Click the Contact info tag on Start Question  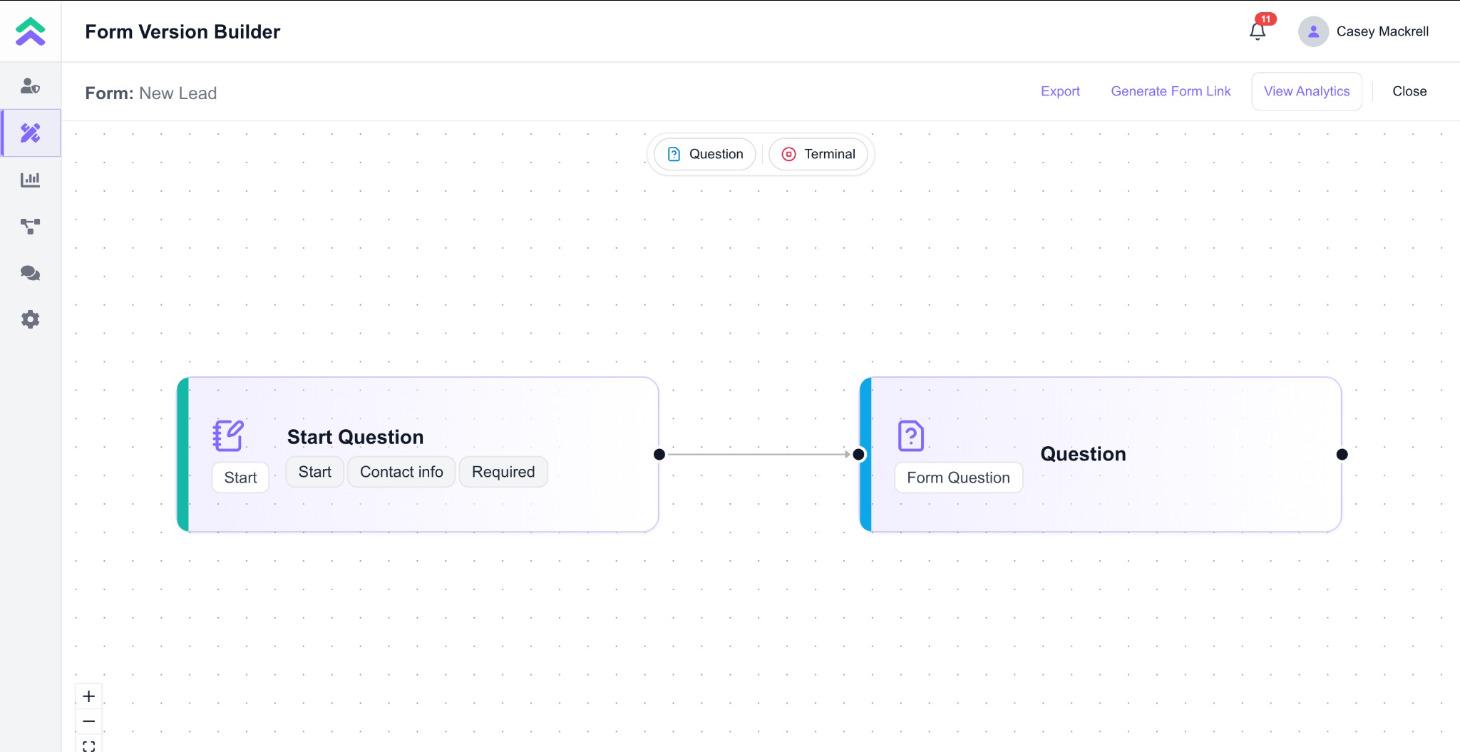[x=401, y=471]
